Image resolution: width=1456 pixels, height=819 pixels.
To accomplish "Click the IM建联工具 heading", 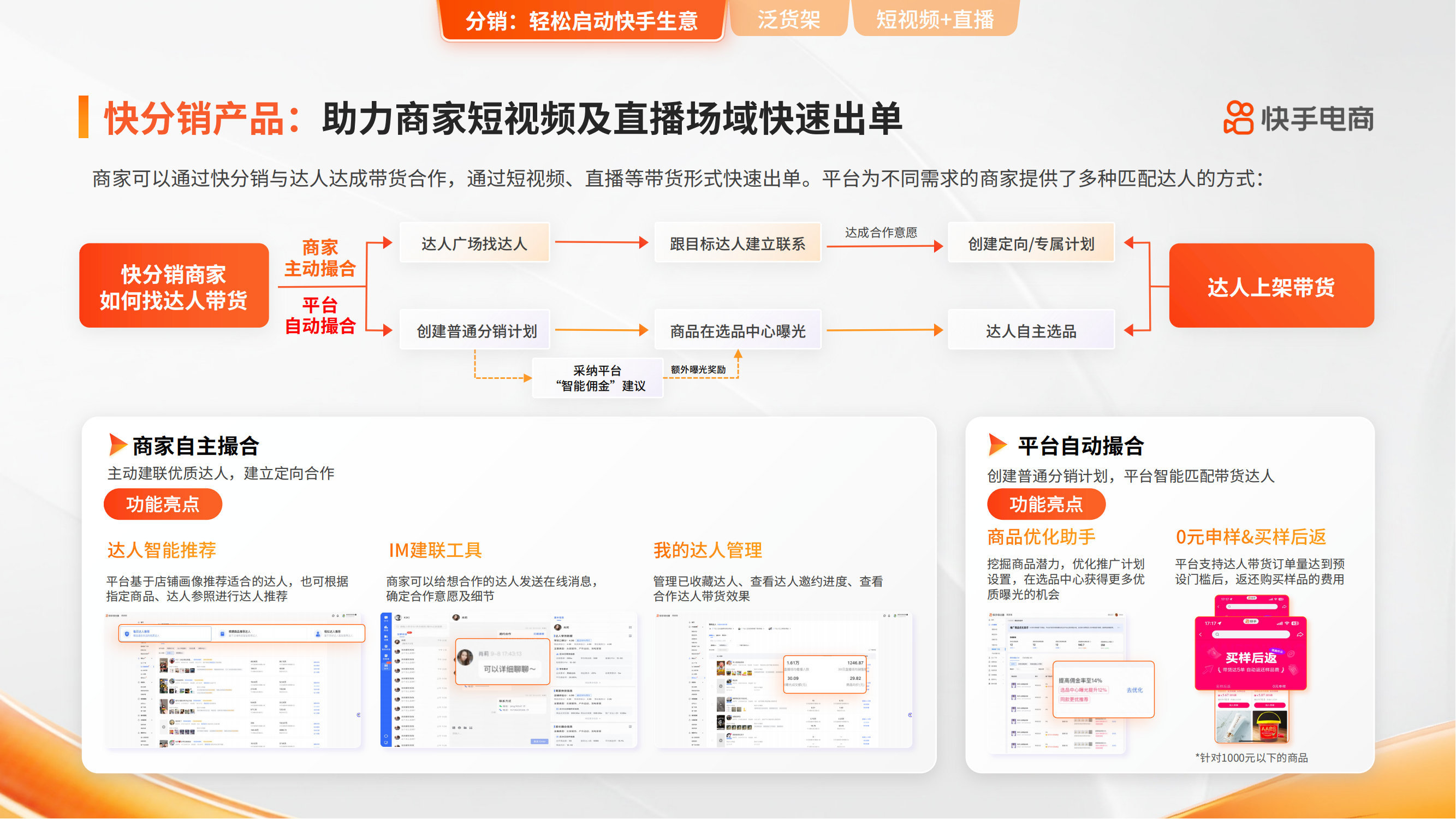I will [435, 550].
